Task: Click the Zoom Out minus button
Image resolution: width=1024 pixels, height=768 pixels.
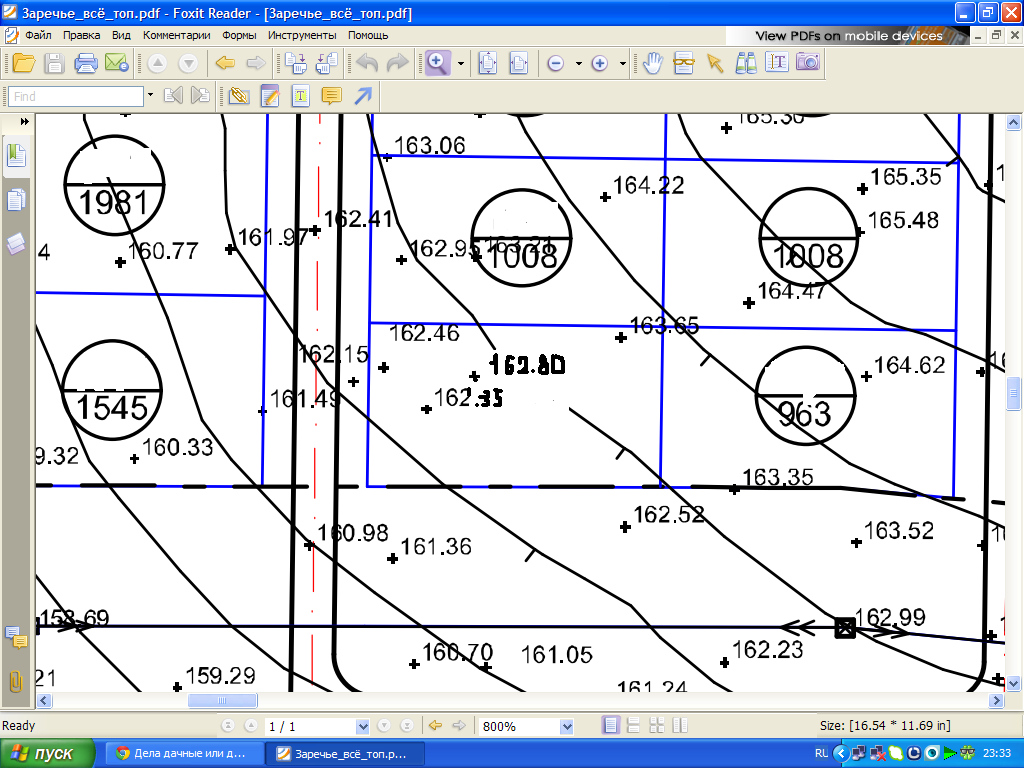Action: pos(555,63)
